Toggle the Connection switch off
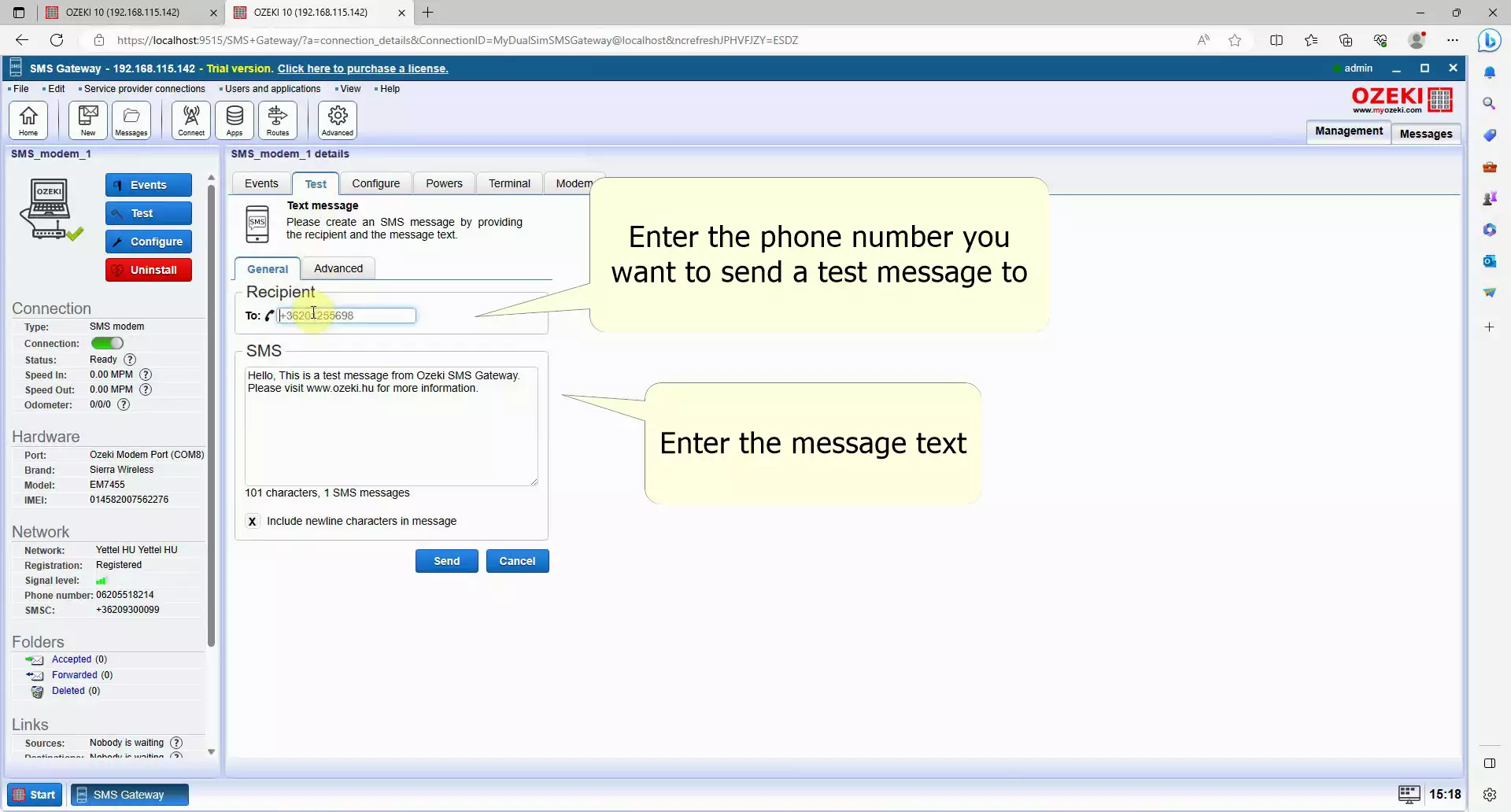 point(107,343)
